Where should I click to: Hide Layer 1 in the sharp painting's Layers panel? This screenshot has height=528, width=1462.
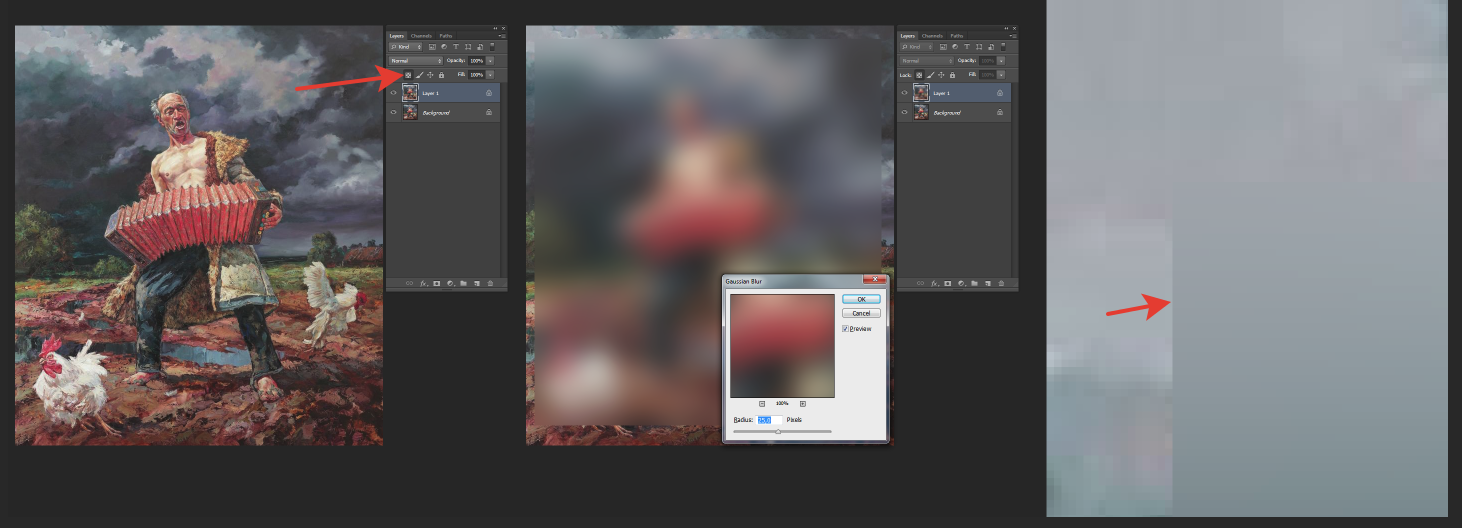click(393, 92)
